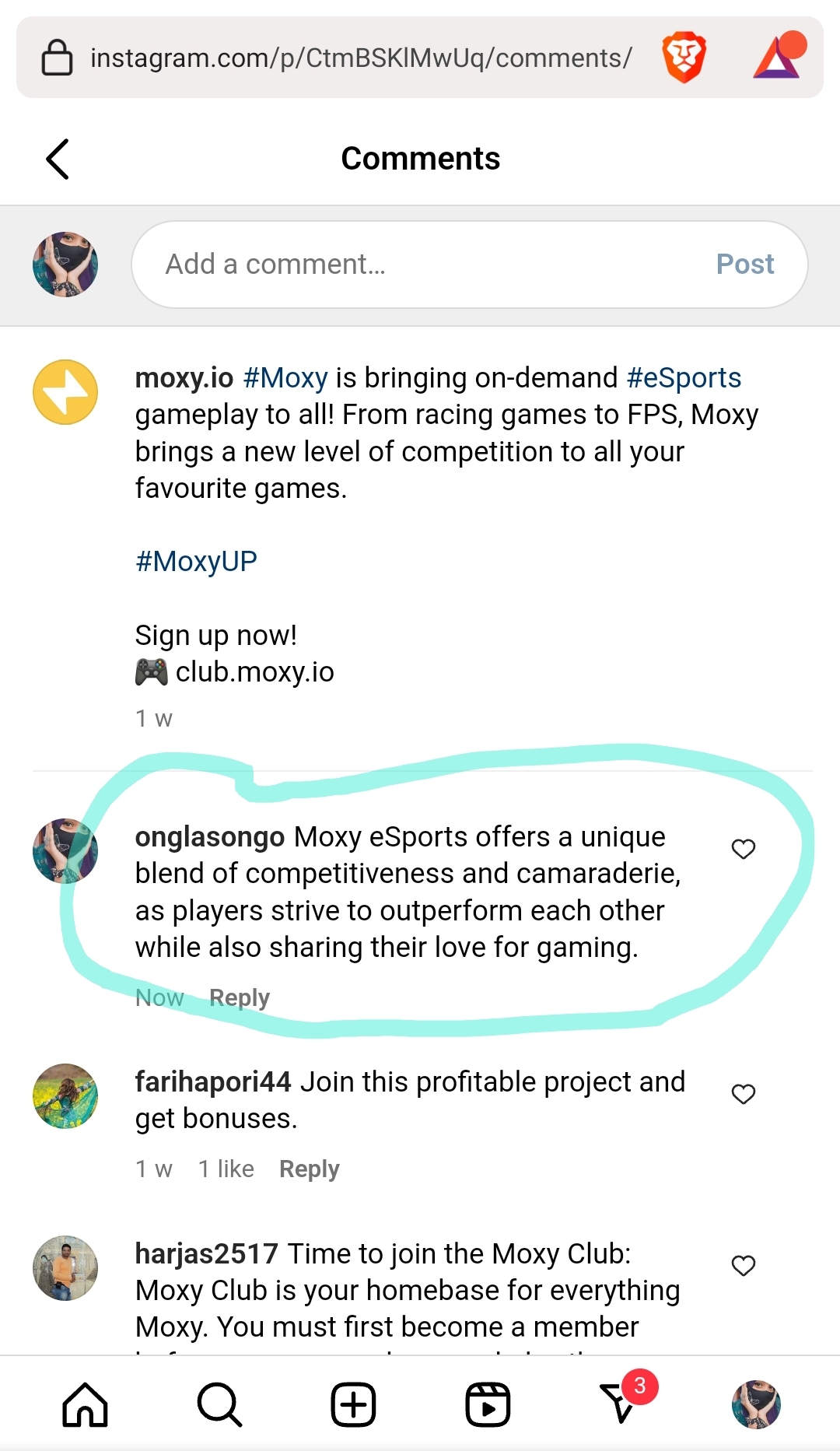Reply to onglasongo's comment
The height and width of the screenshot is (1451, 840).
[x=240, y=997]
